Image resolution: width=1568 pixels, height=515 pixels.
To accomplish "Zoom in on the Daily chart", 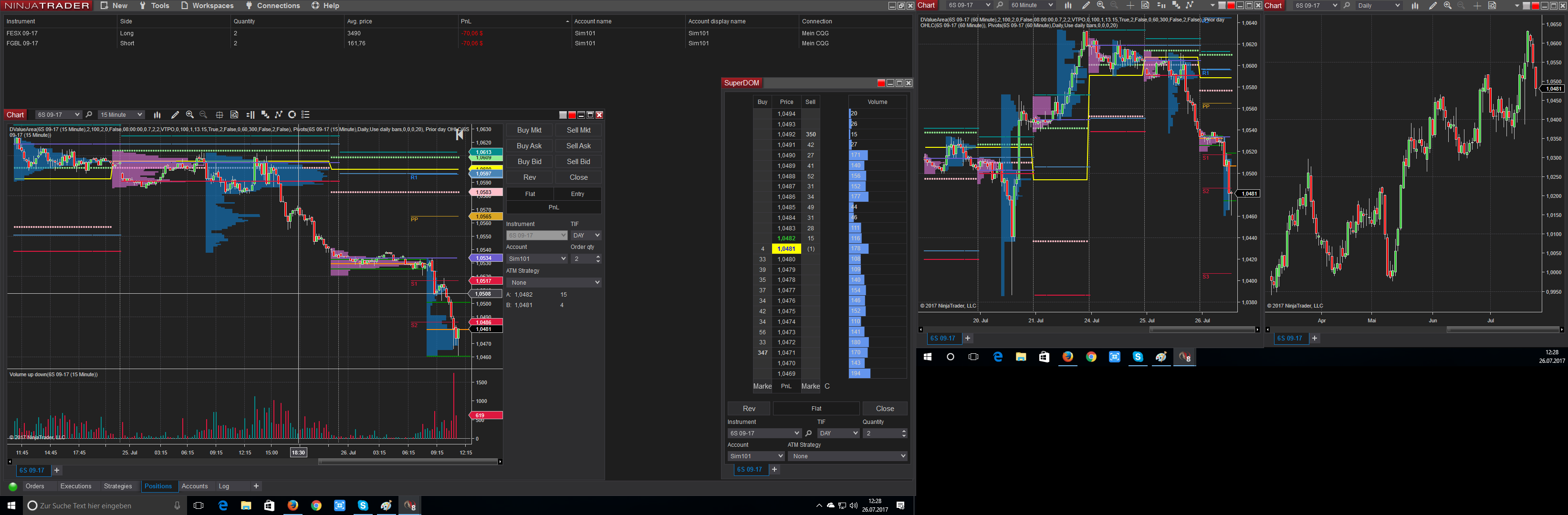I will [x=1447, y=5].
